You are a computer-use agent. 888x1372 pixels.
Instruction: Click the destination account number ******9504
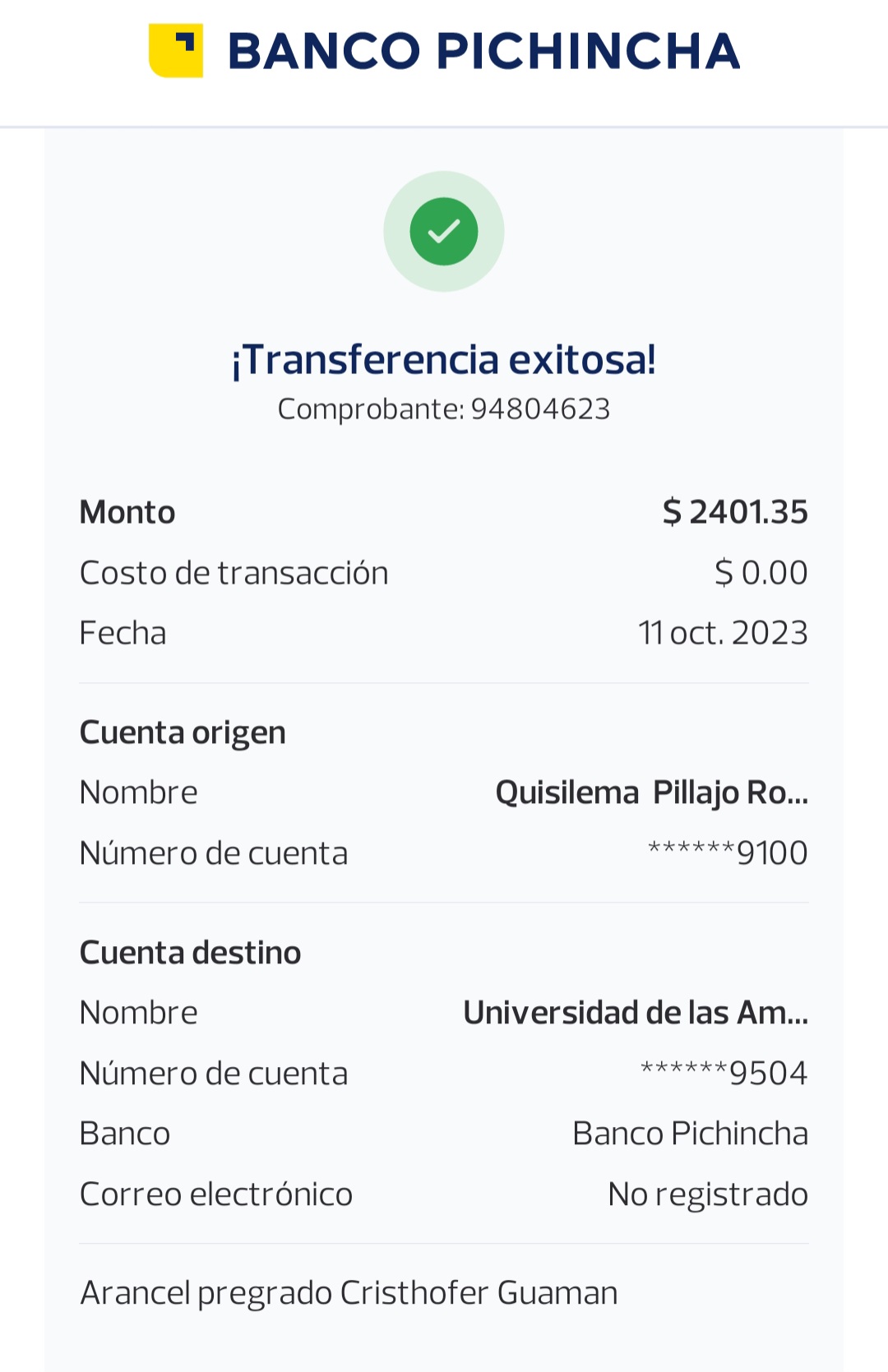724,1074
